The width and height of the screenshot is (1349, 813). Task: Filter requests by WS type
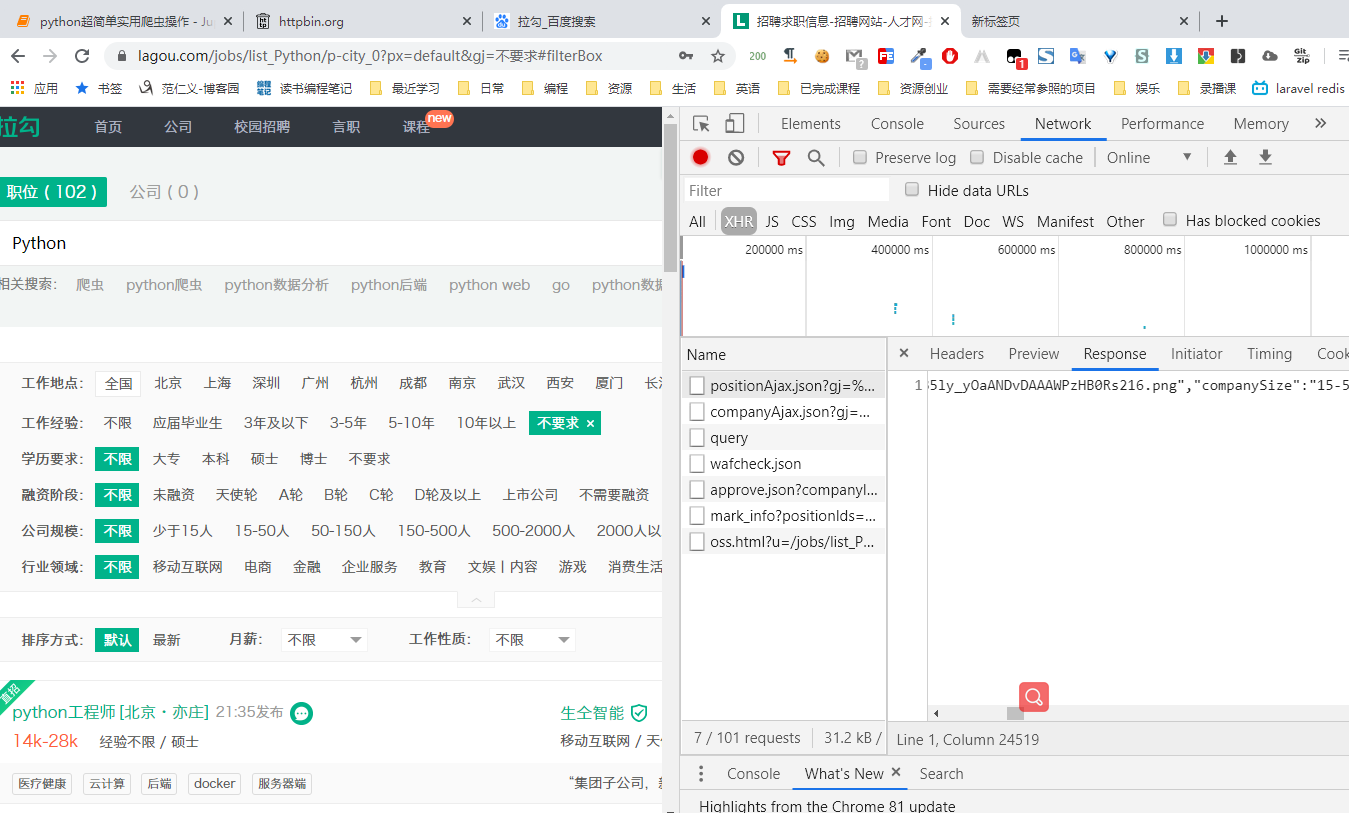1013,221
